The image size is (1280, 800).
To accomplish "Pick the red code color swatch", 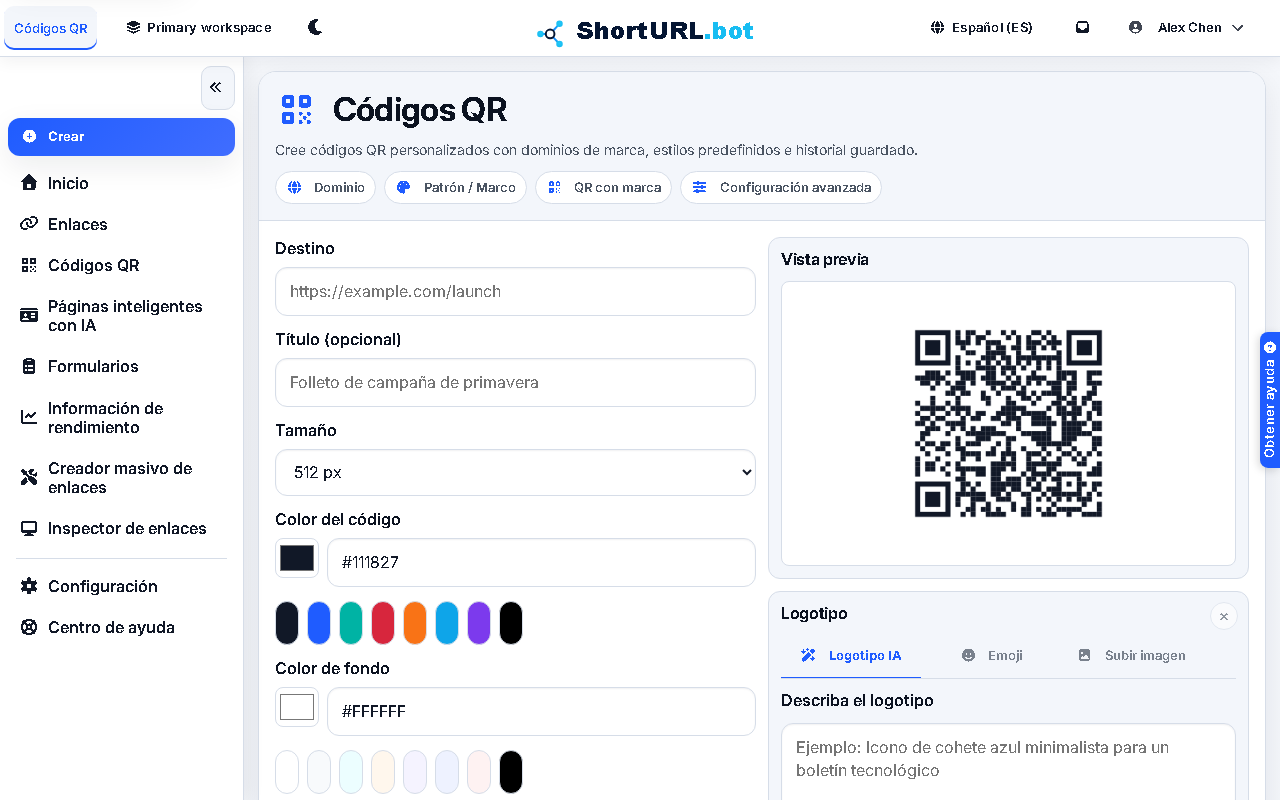I will tap(383, 623).
